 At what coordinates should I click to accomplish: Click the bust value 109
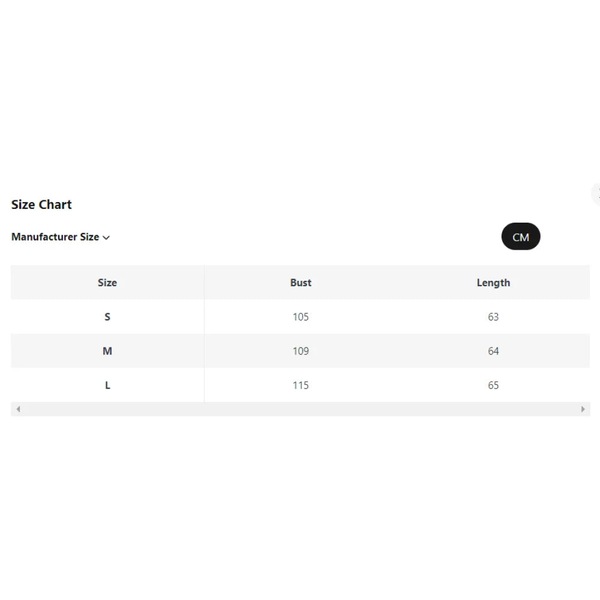[301, 351]
